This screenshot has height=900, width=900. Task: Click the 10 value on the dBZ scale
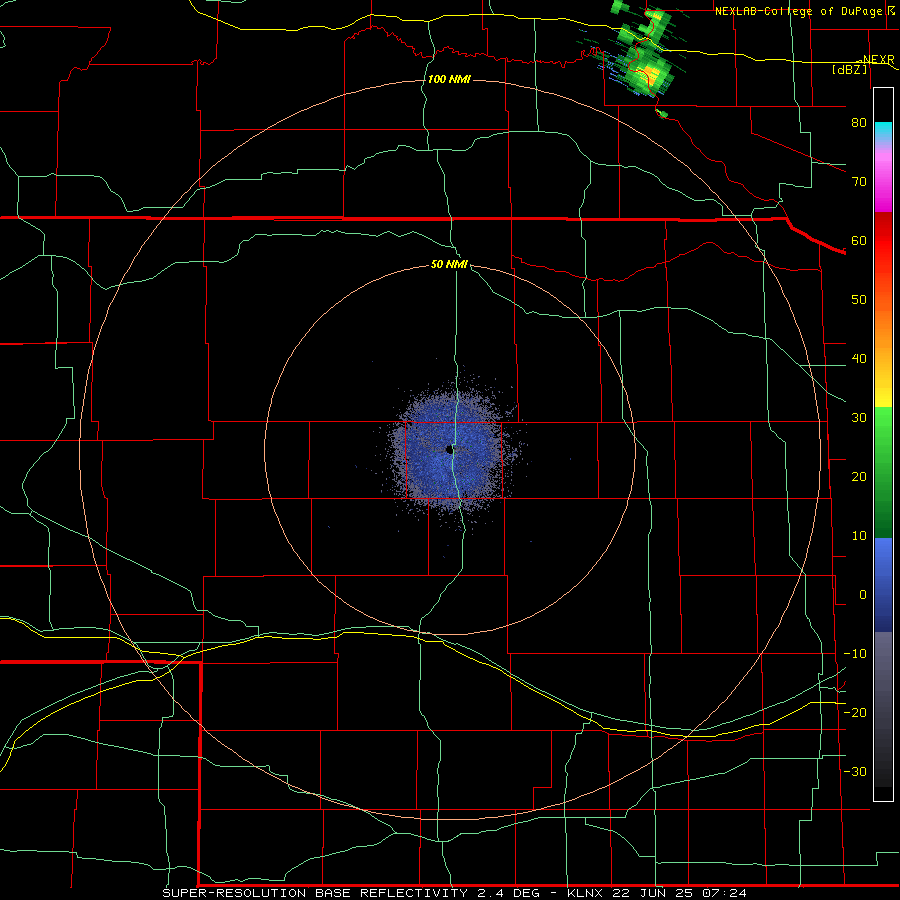(x=859, y=536)
